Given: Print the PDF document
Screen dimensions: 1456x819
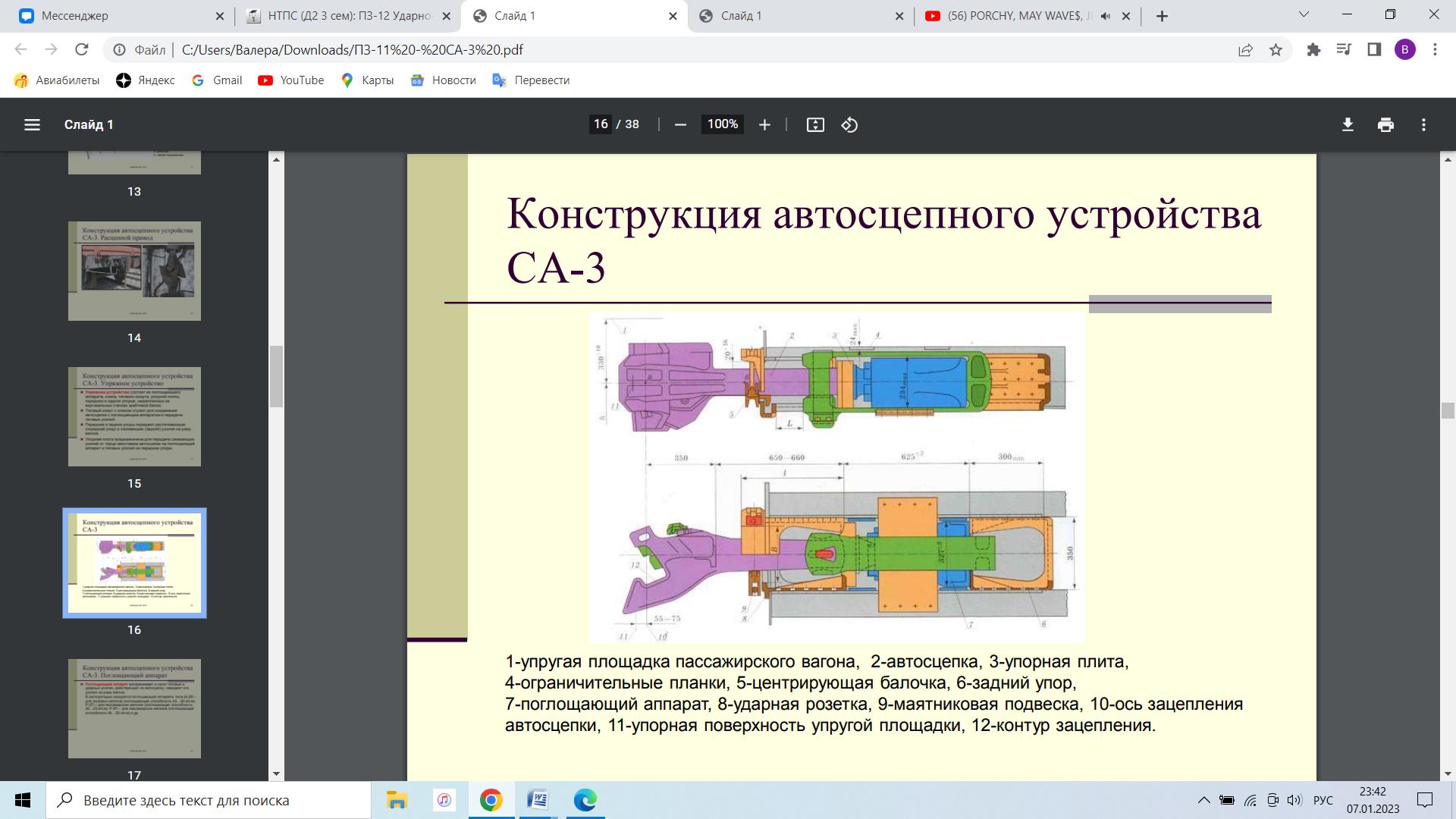Looking at the screenshot, I should tap(1385, 124).
